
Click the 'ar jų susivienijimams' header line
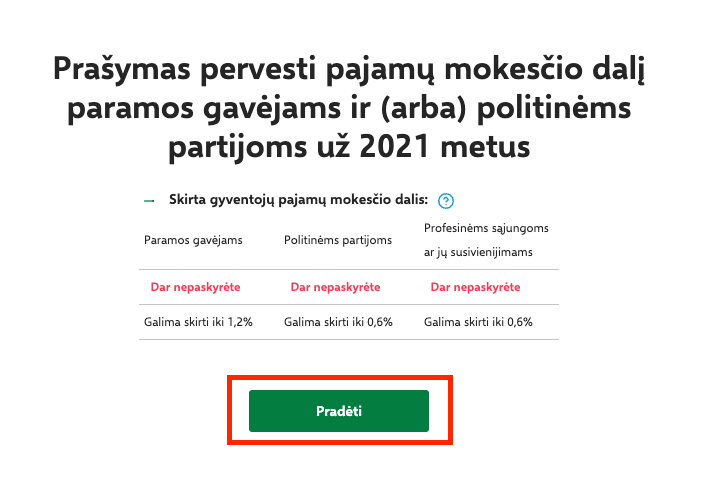[x=478, y=252]
